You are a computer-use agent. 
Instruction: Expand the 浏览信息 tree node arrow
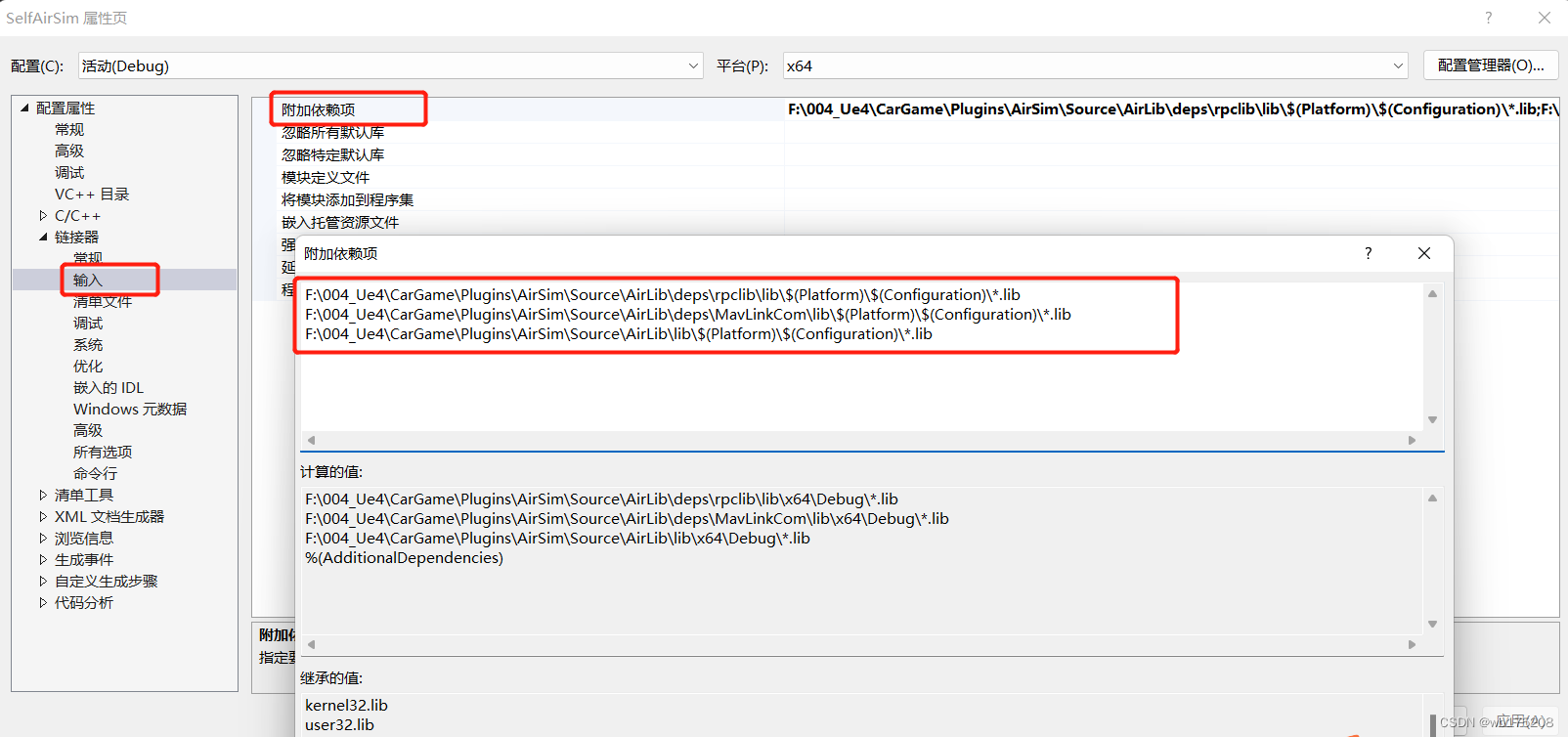coord(43,538)
